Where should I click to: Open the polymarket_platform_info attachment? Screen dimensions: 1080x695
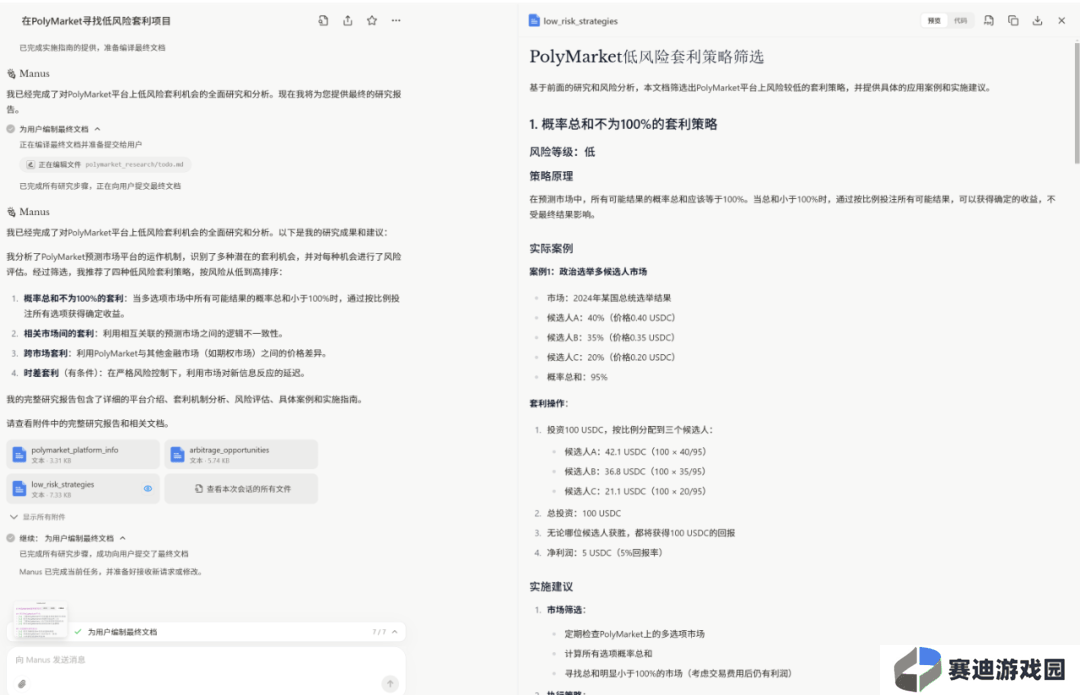pos(83,455)
